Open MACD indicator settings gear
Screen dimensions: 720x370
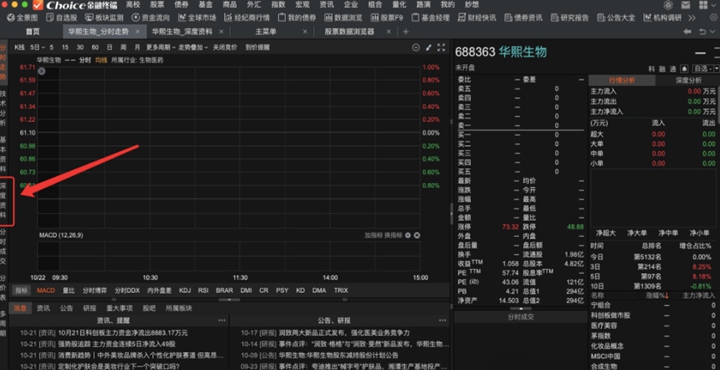pyautogui.click(x=408, y=235)
